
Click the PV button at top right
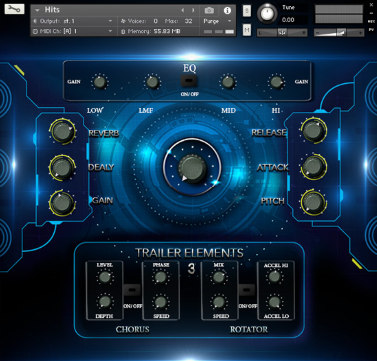[x=371, y=30]
